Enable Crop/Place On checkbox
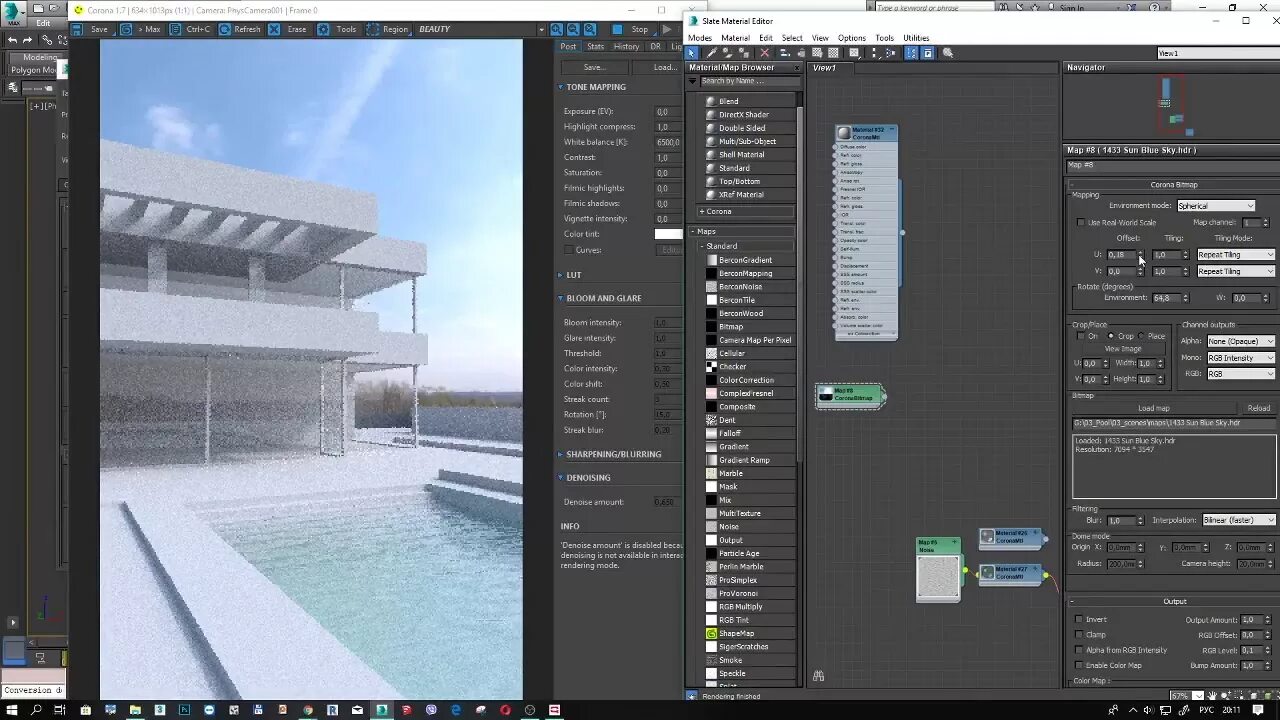 (1080, 337)
